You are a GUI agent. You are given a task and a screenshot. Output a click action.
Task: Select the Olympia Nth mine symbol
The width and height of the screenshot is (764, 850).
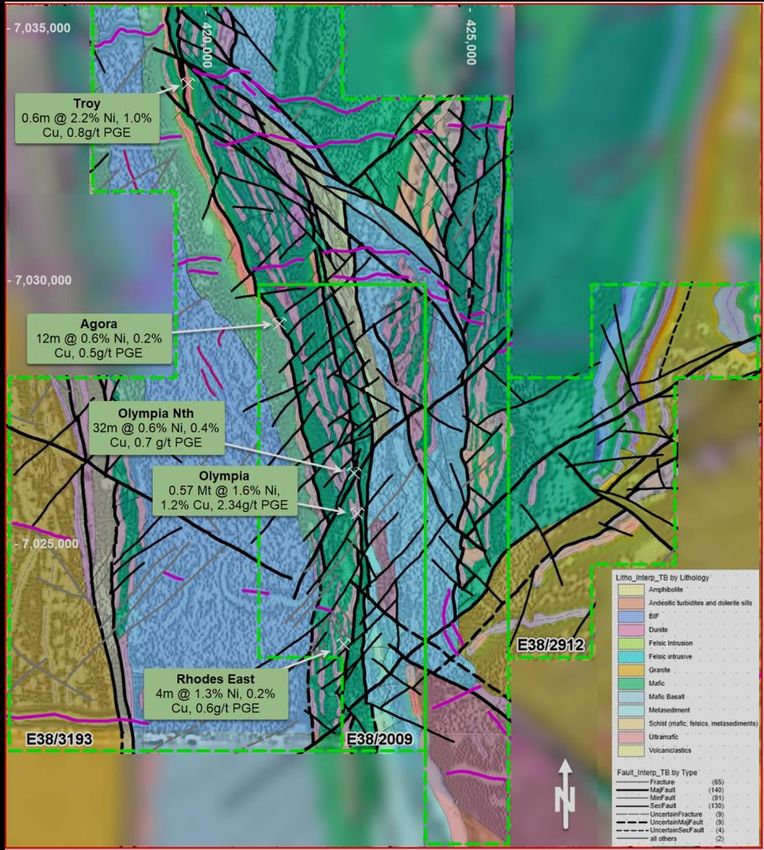click(353, 471)
